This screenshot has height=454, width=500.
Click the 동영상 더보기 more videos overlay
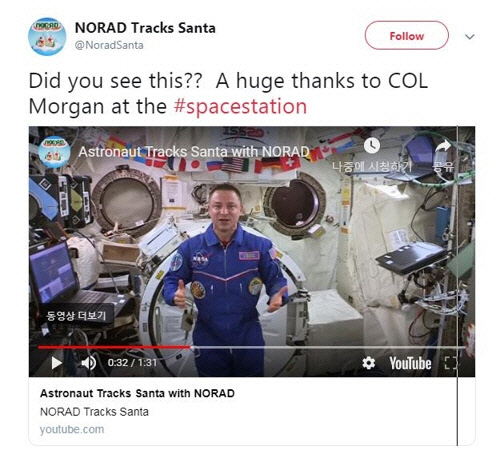tap(76, 315)
